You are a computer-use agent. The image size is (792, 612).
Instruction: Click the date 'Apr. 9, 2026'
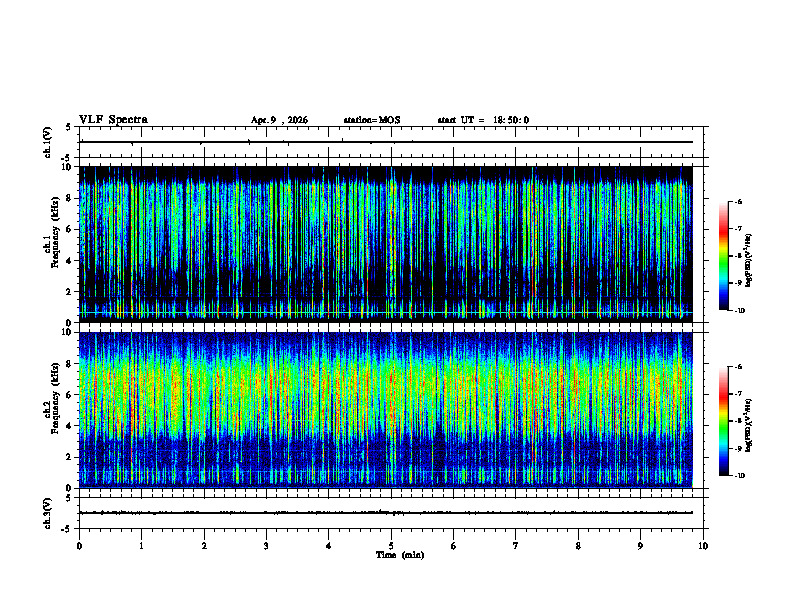click(x=279, y=120)
